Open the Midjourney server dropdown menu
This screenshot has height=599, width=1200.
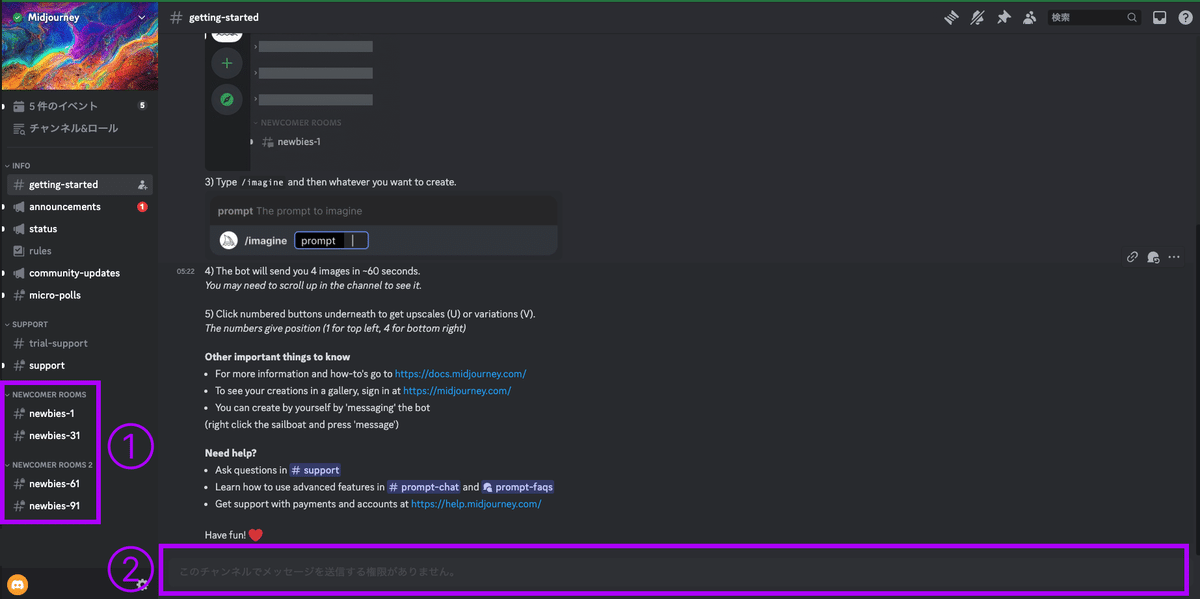(x=141, y=17)
